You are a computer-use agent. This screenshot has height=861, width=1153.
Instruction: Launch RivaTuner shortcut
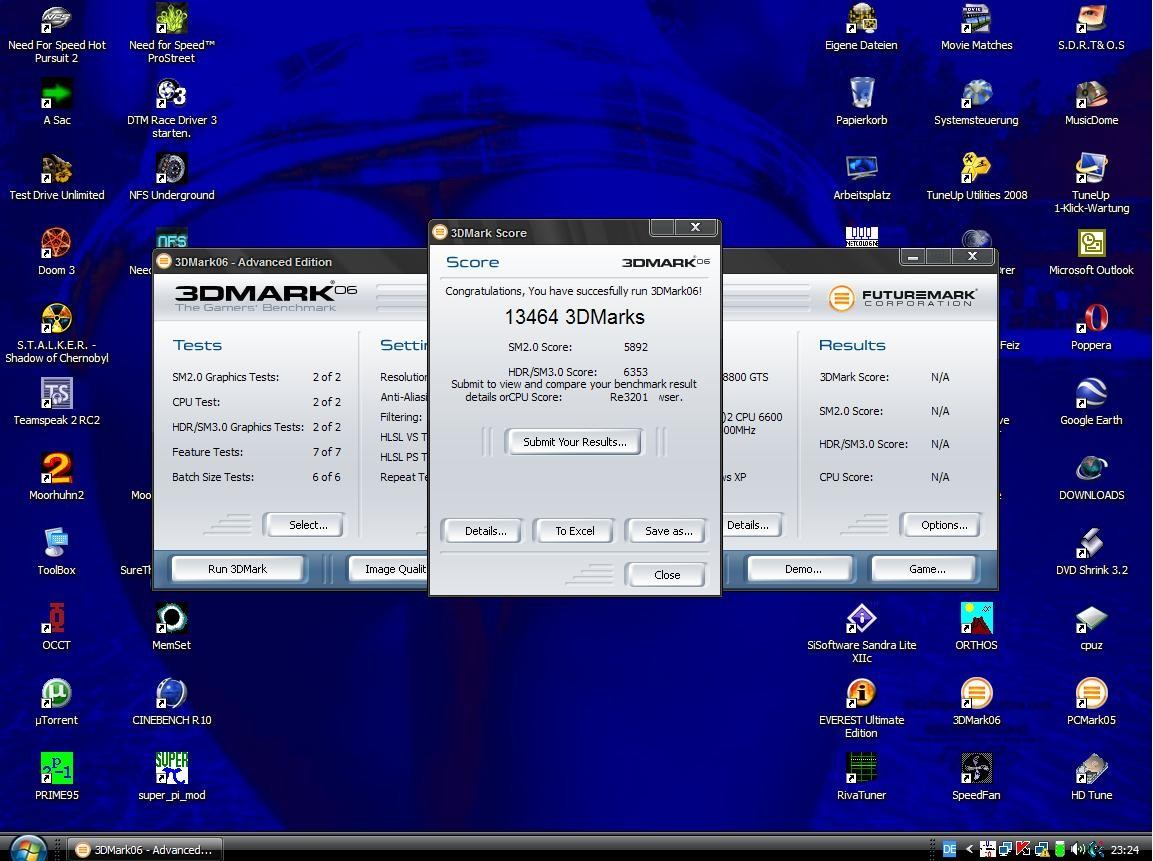pos(861,778)
